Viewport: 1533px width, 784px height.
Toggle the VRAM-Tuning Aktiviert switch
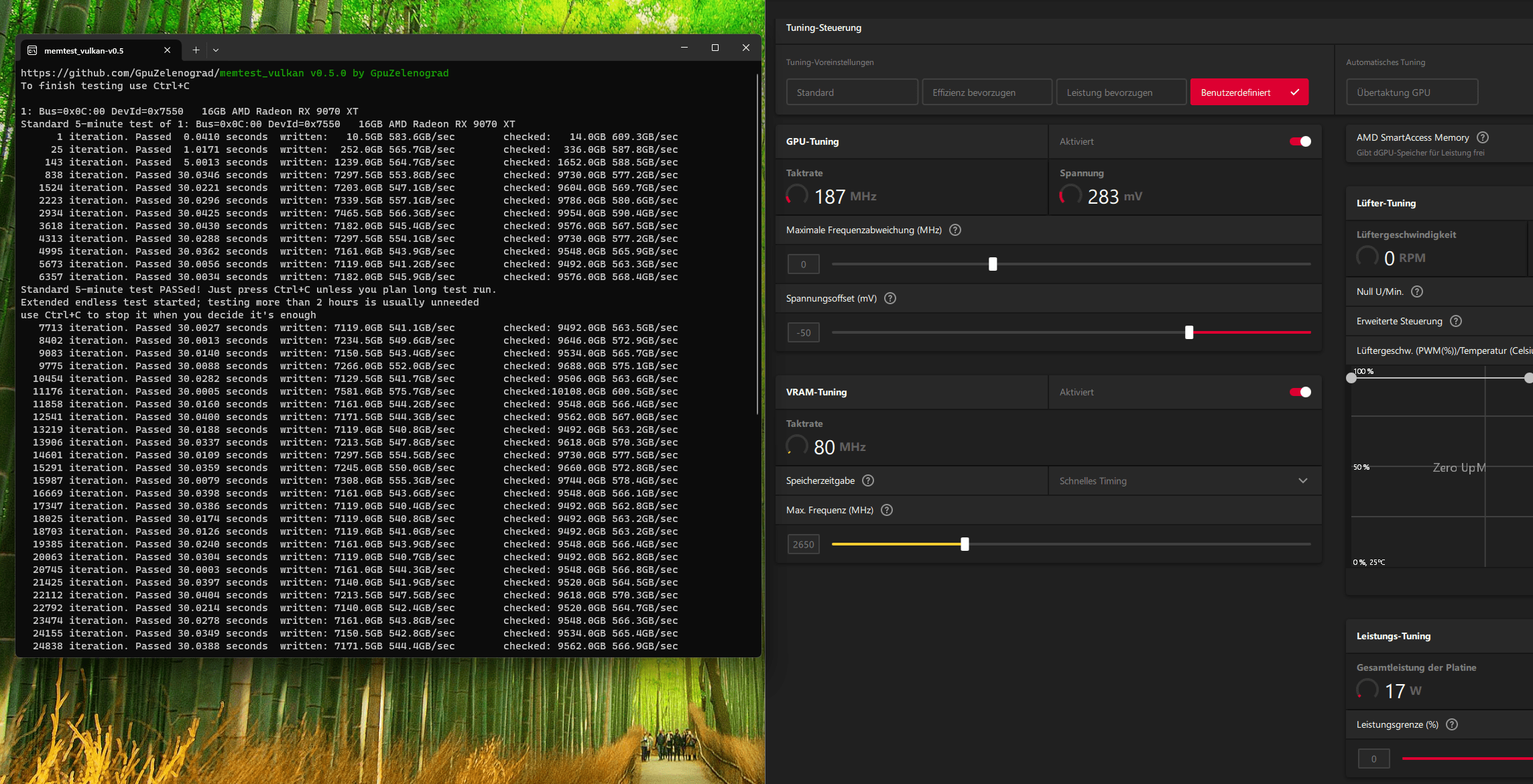(x=1300, y=392)
